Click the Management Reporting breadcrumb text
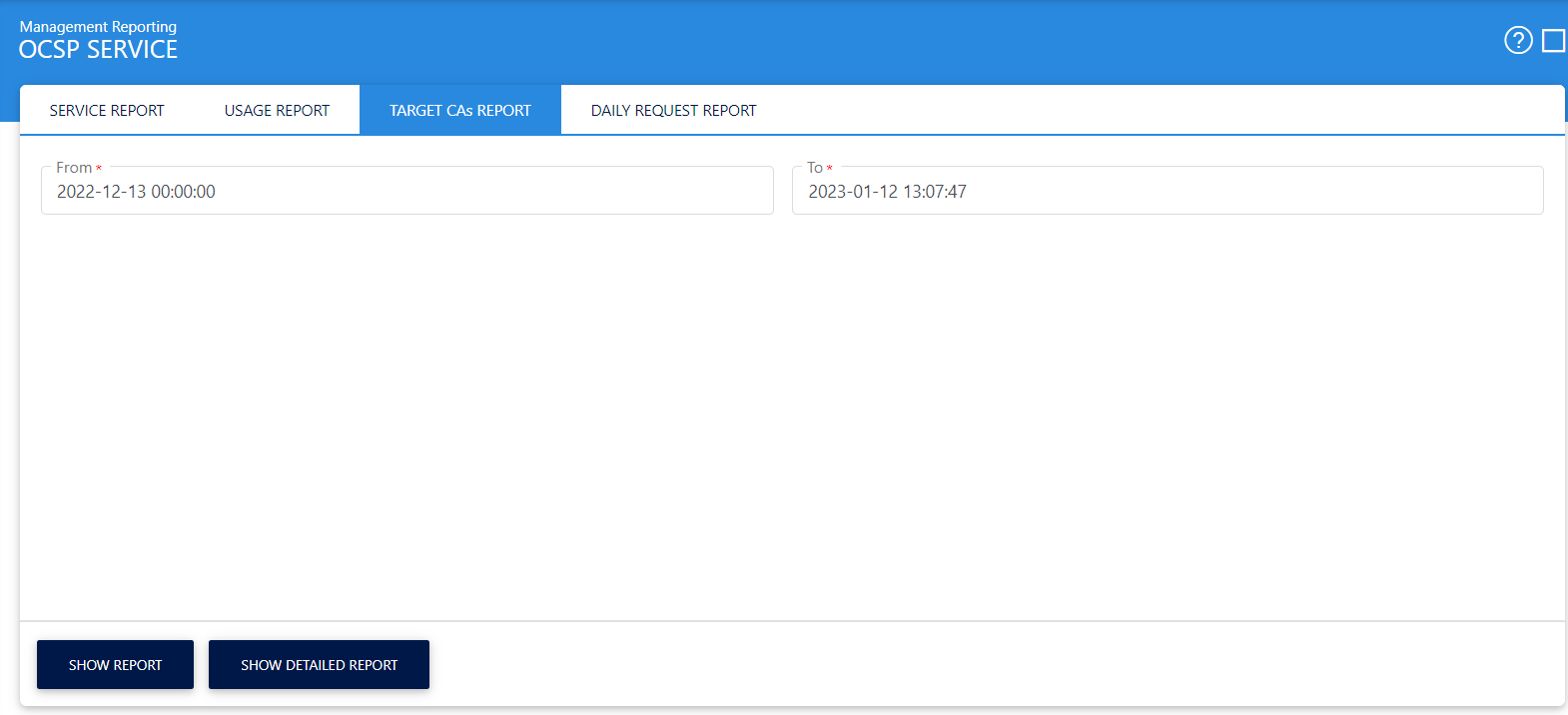 [x=98, y=27]
